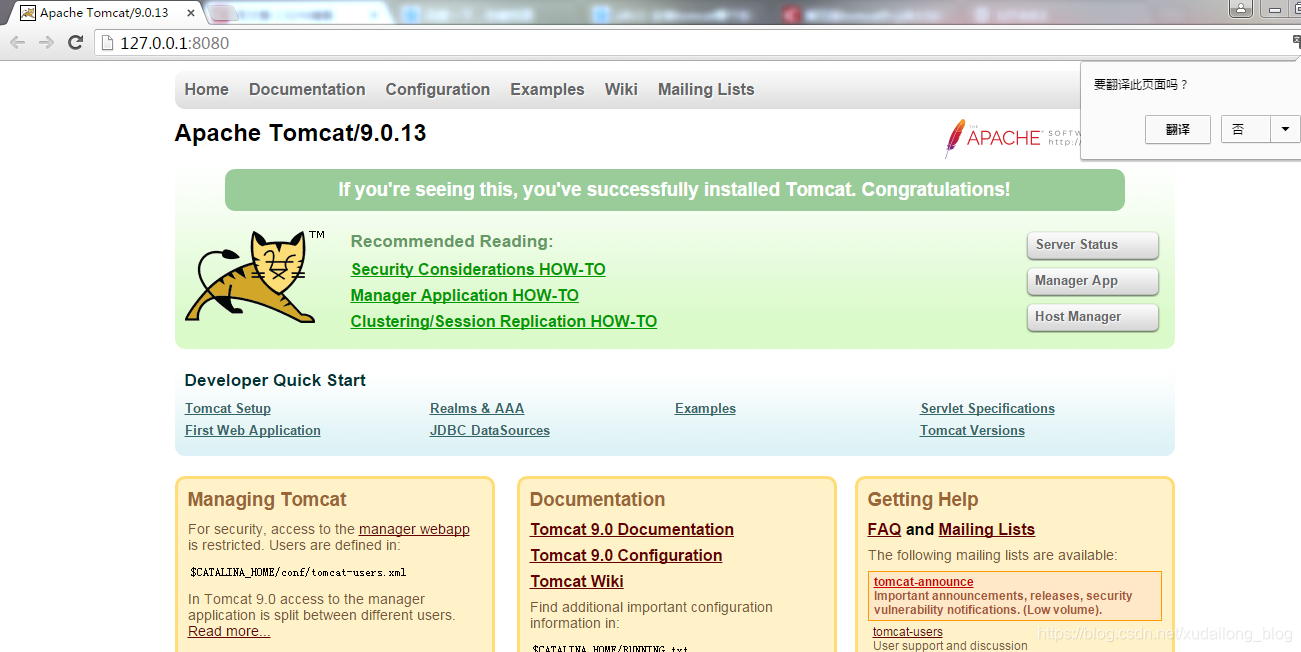Open the Tomcat Setup link
Screen dimensions: 1301x652
[228, 408]
